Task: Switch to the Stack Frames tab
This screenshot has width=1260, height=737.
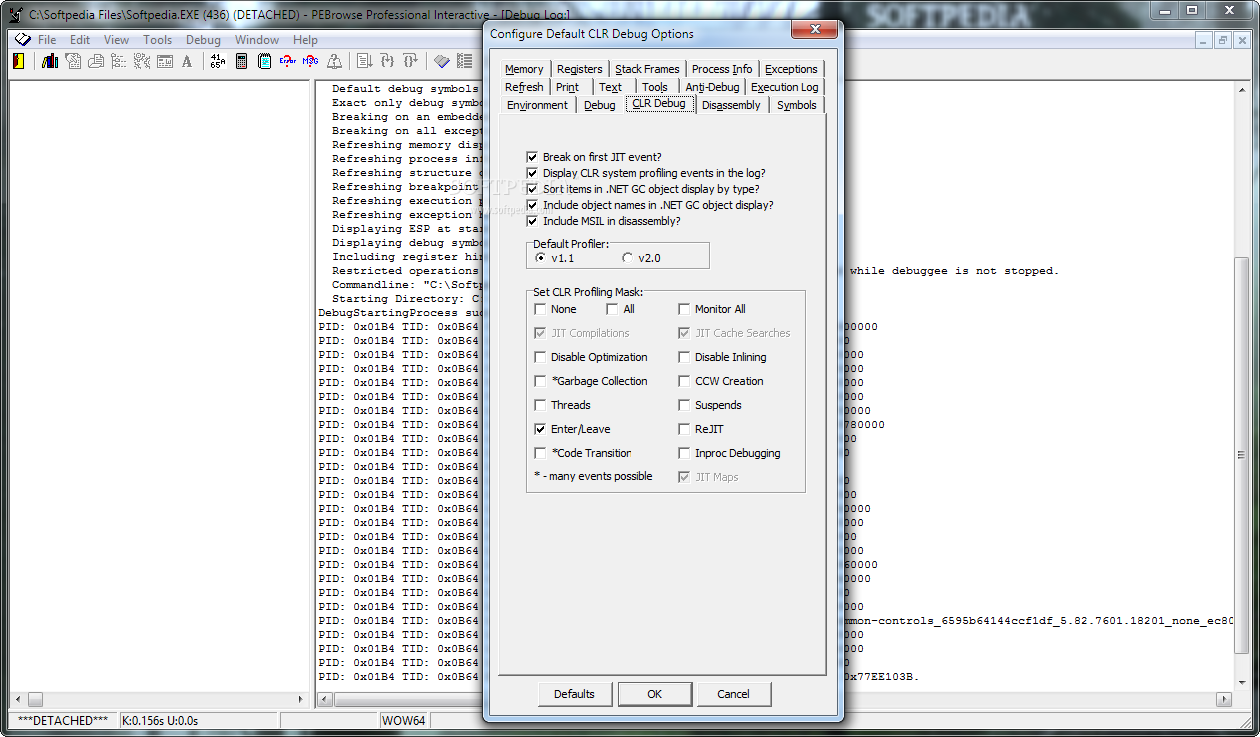Action: point(647,69)
